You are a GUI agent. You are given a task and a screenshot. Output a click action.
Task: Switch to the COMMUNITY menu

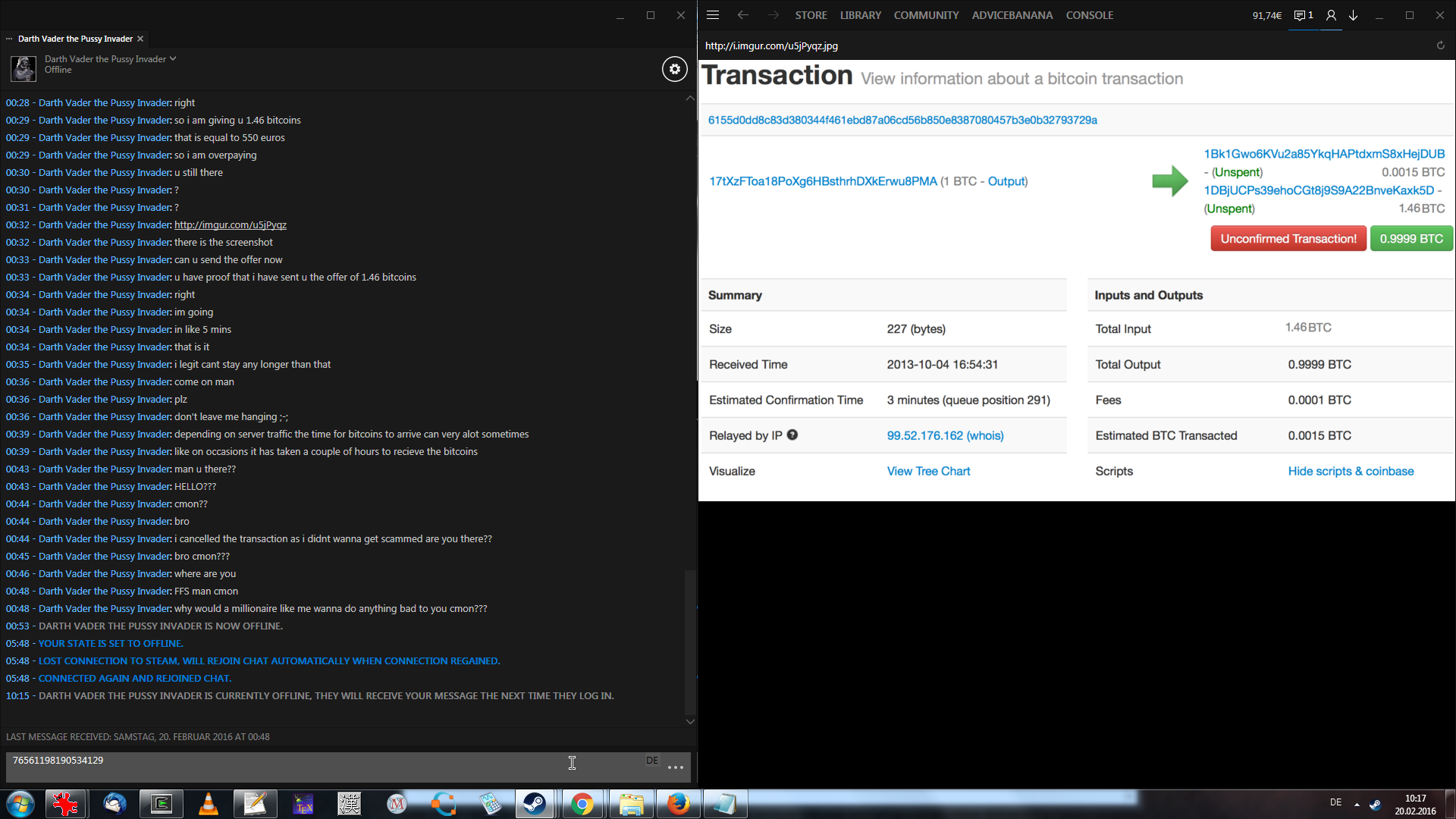926,15
